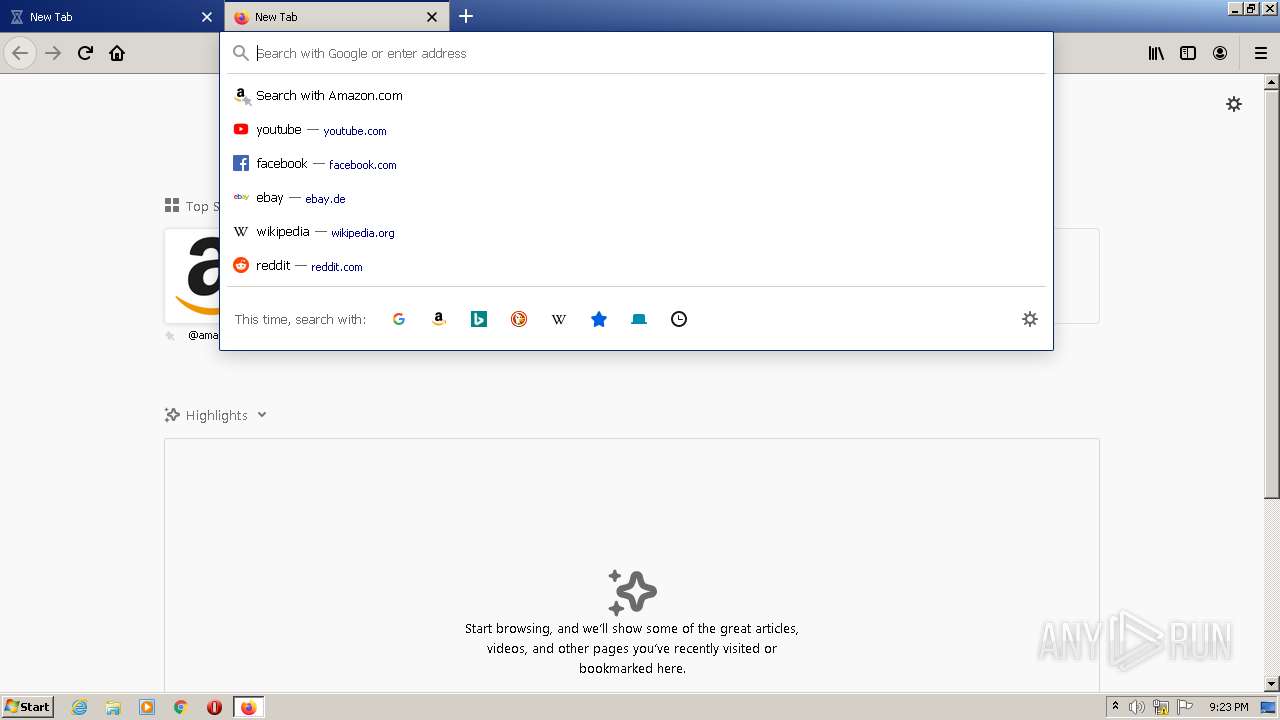Open the Firefox home page button

tap(117, 53)
